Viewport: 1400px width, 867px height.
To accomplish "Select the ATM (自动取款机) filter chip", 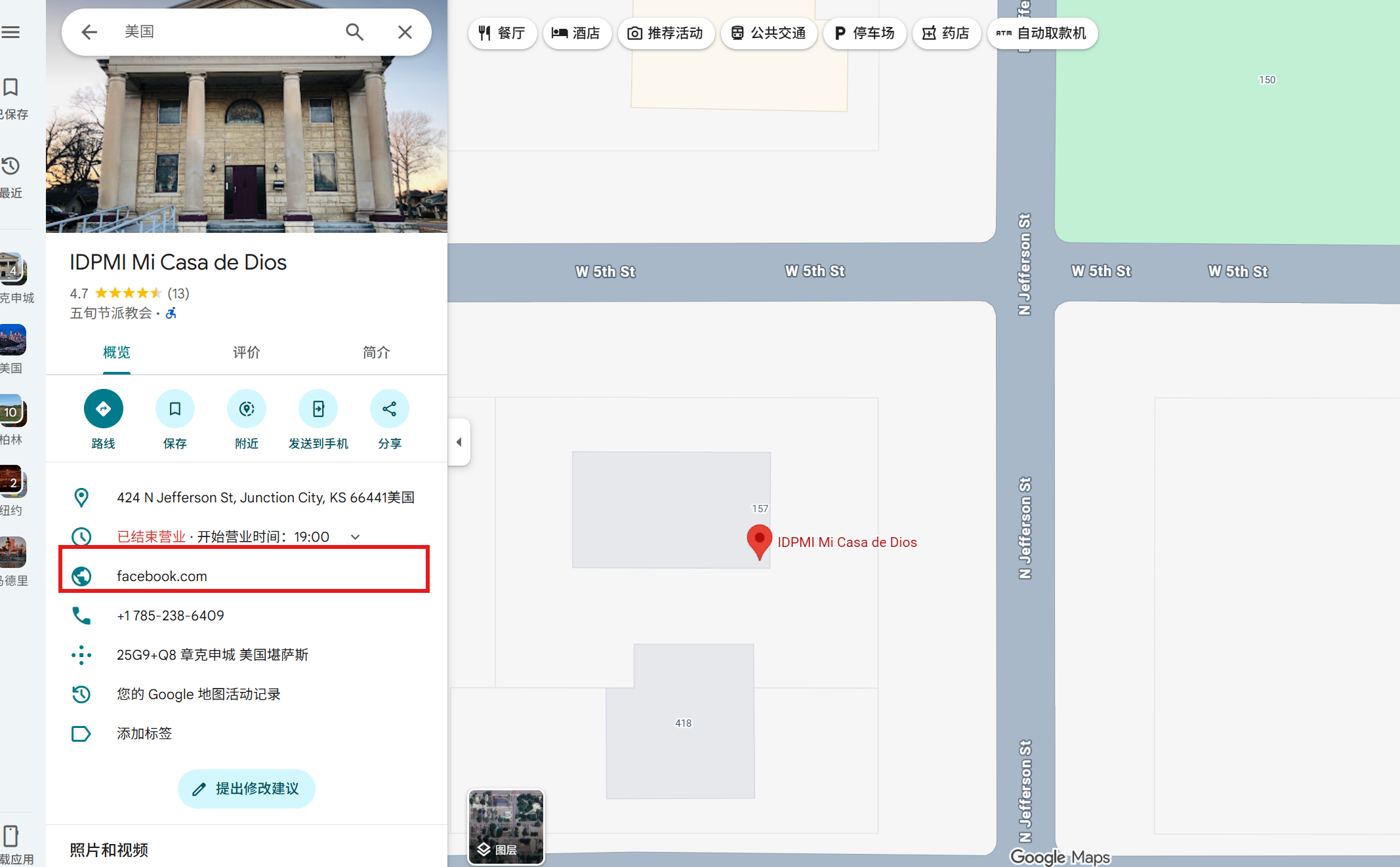I will tap(1041, 33).
